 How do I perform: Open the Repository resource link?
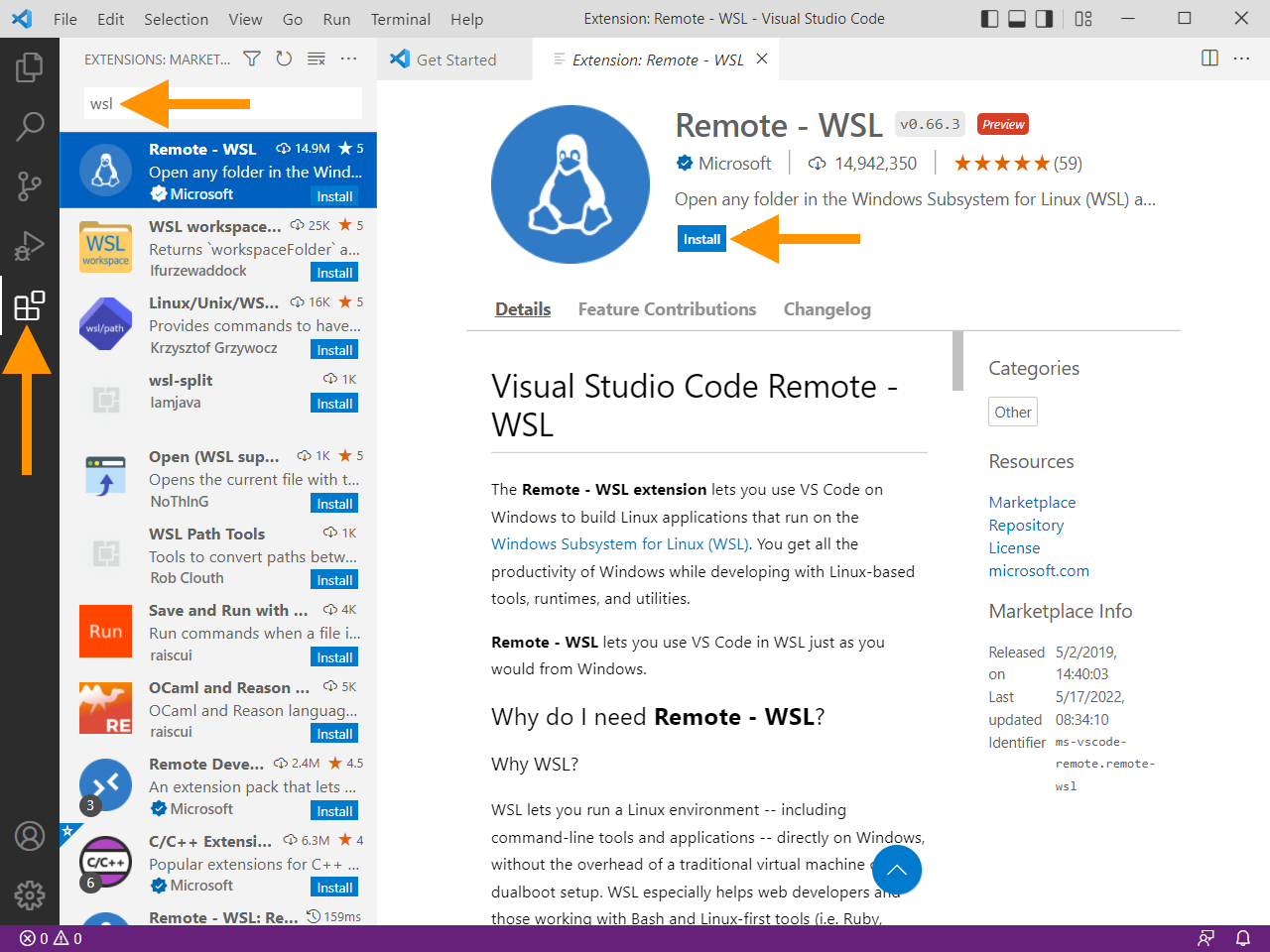1026,526
